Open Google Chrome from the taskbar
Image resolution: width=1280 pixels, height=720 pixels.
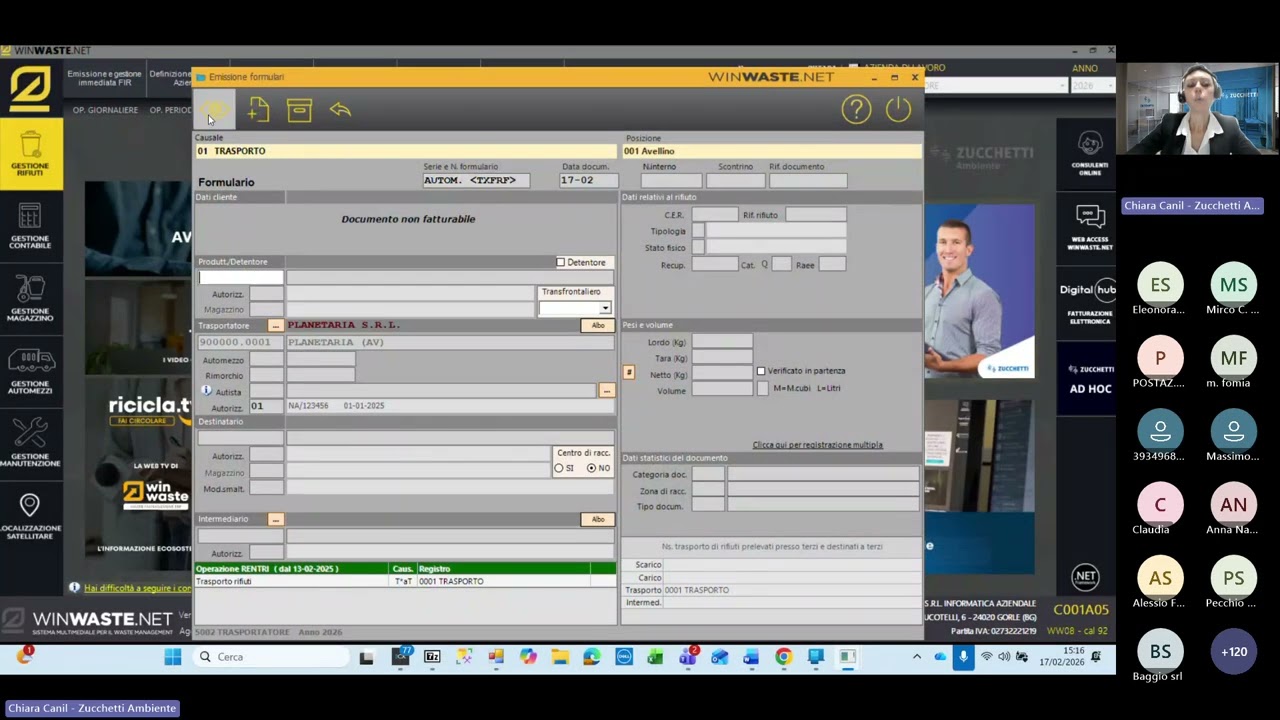pyautogui.click(x=783, y=657)
